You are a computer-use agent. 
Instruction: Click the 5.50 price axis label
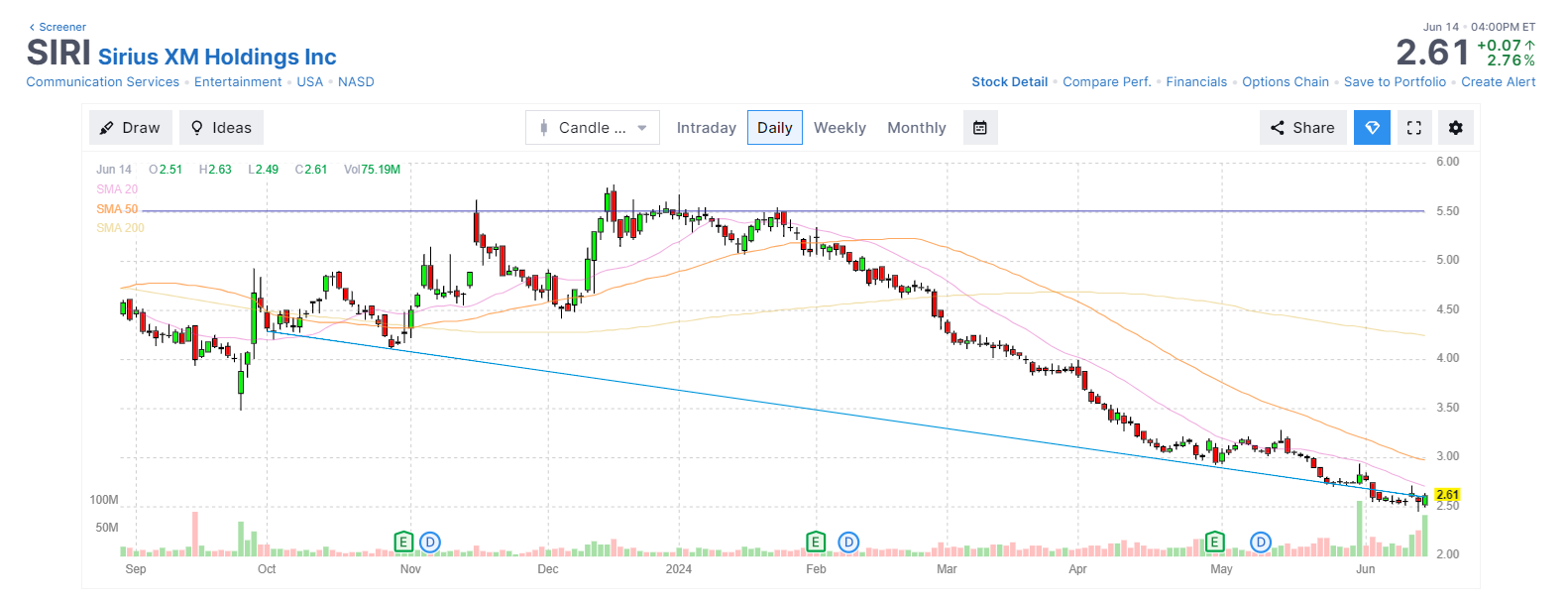[1448, 211]
